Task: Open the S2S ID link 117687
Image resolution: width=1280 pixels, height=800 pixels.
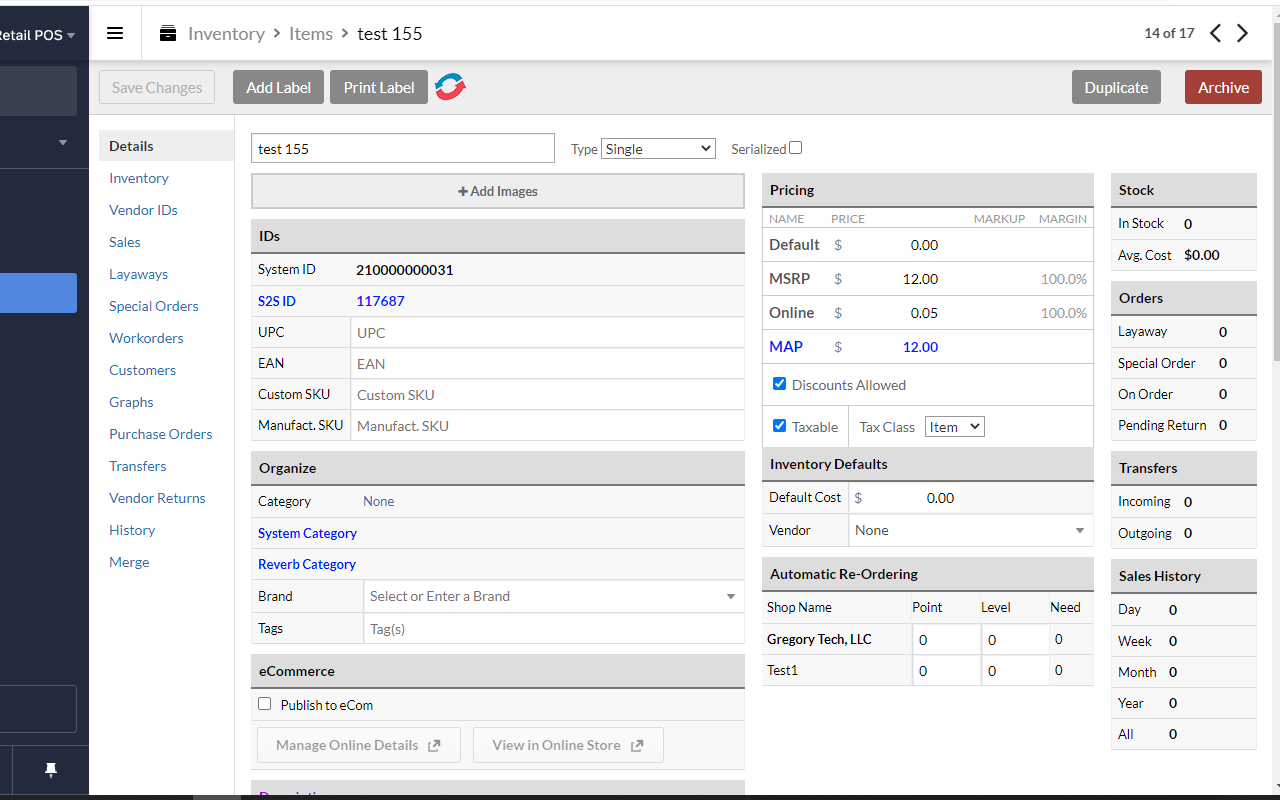Action: pyautogui.click(x=380, y=300)
